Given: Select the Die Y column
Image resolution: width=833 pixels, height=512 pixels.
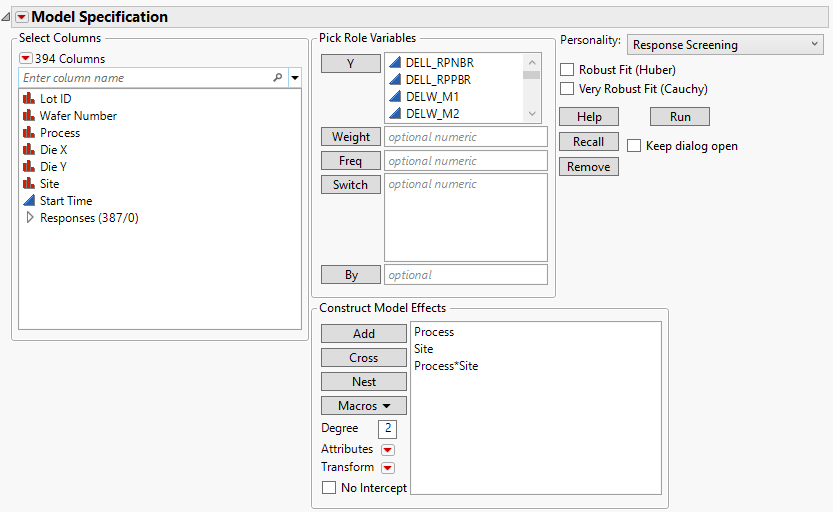Looking at the screenshot, I should pyautogui.click(x=53, y=167).
